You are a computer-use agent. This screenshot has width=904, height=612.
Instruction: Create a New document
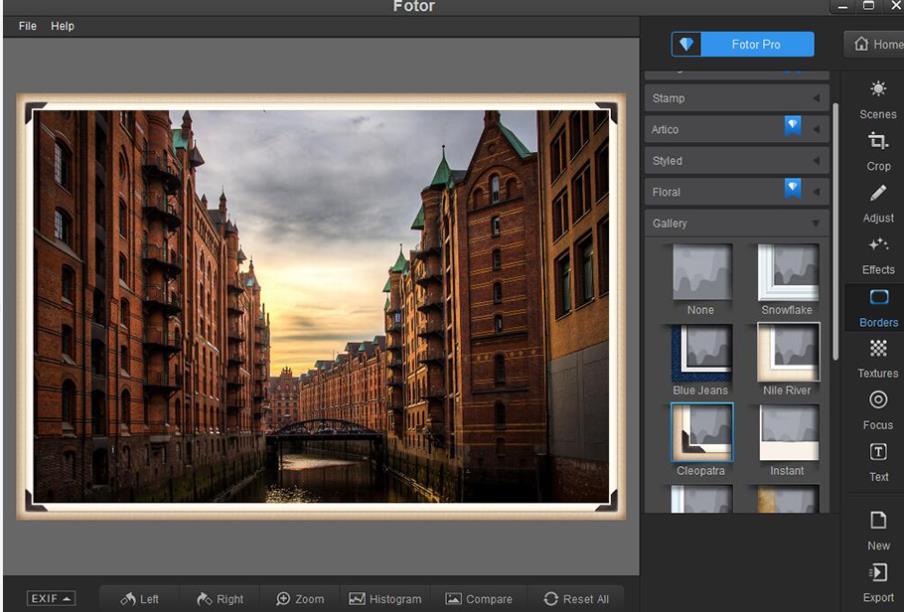click(x=877, y=531)
